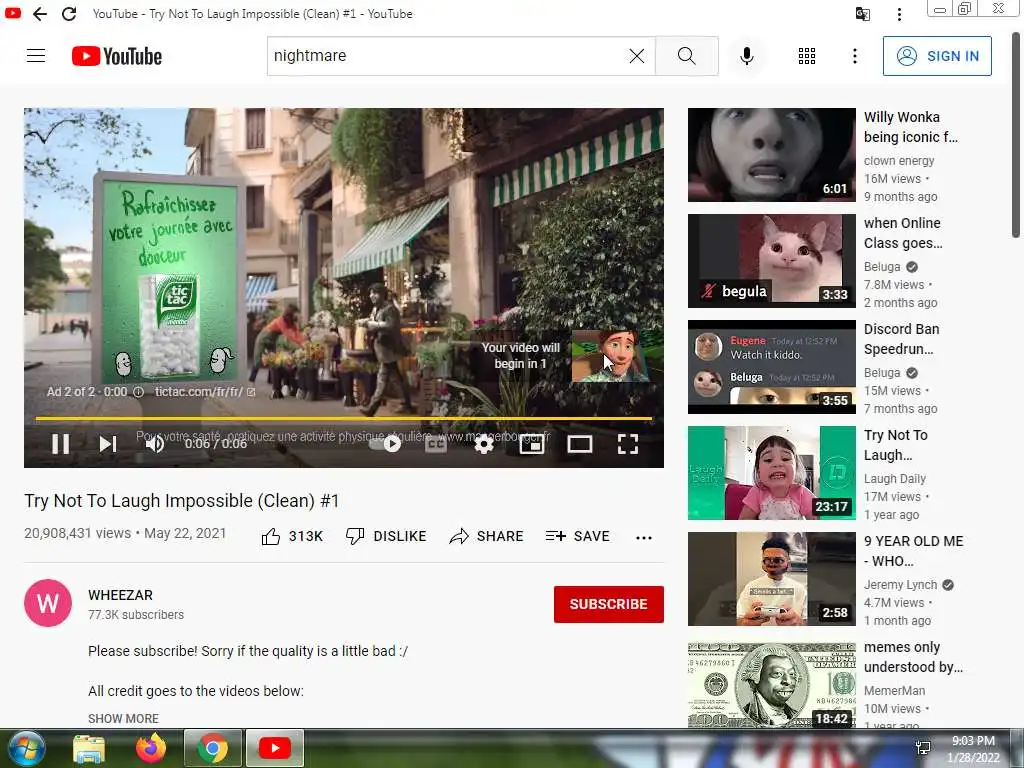Screen dimensions: 1024x768
Task: Expand description with SHOW MORE
Action: pyautogui.click(x=123, y=718)
